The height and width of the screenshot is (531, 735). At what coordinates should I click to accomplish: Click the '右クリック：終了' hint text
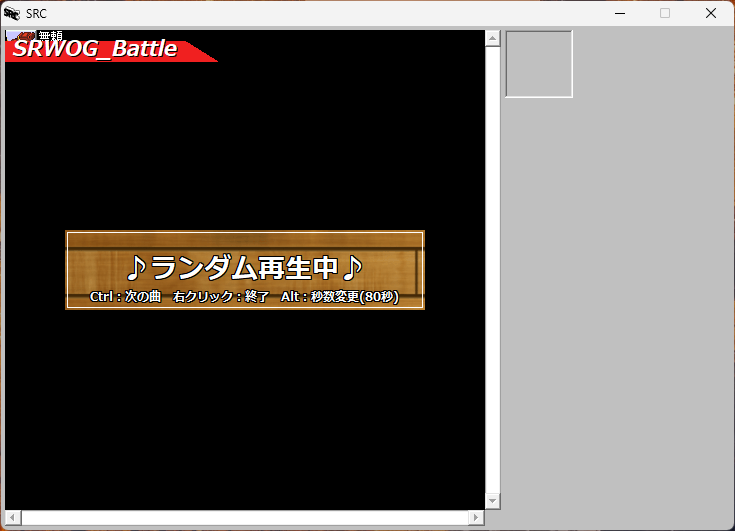(x=221, y=297)
